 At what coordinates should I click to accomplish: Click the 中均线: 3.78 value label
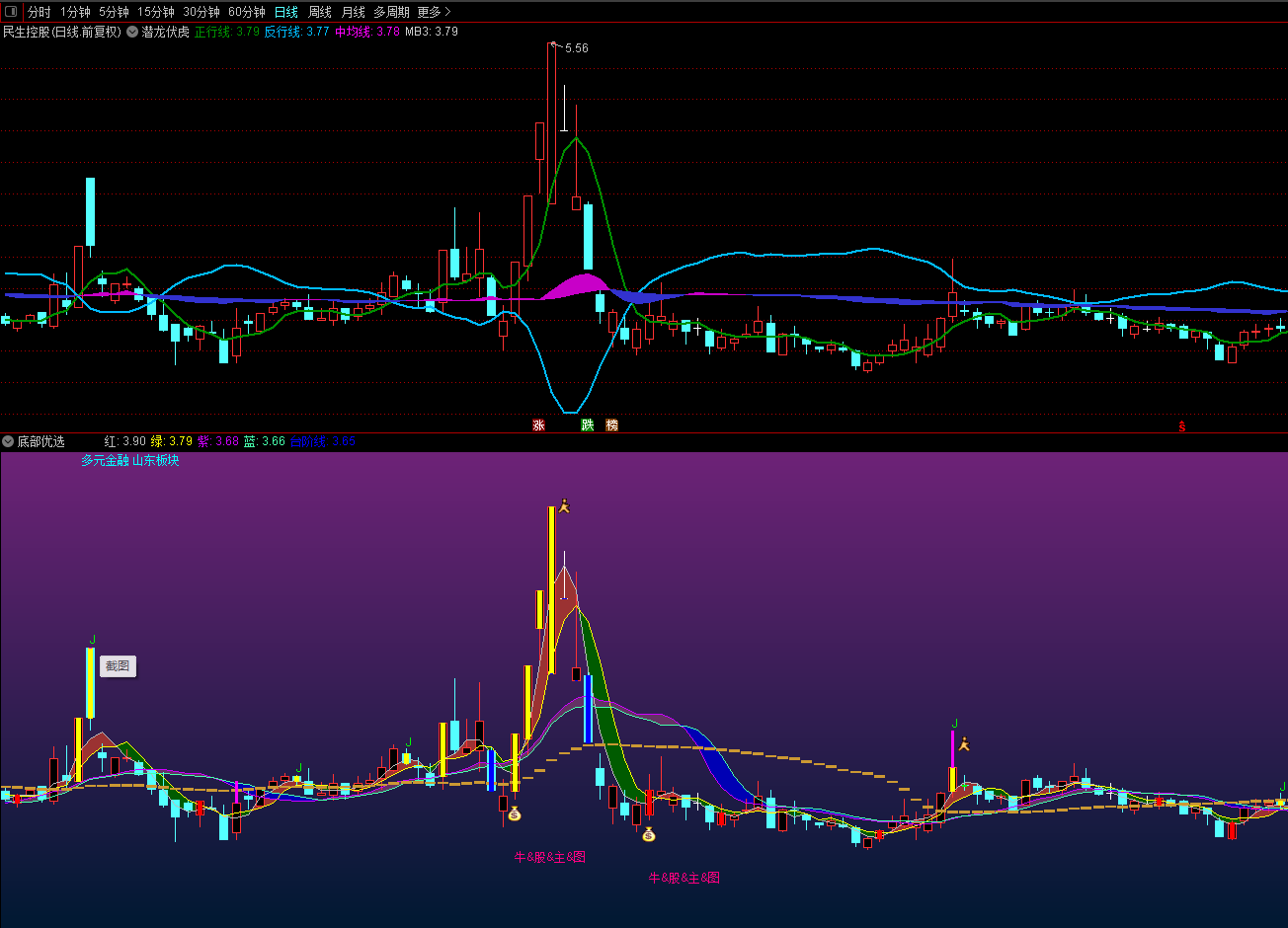click(367, 32)
